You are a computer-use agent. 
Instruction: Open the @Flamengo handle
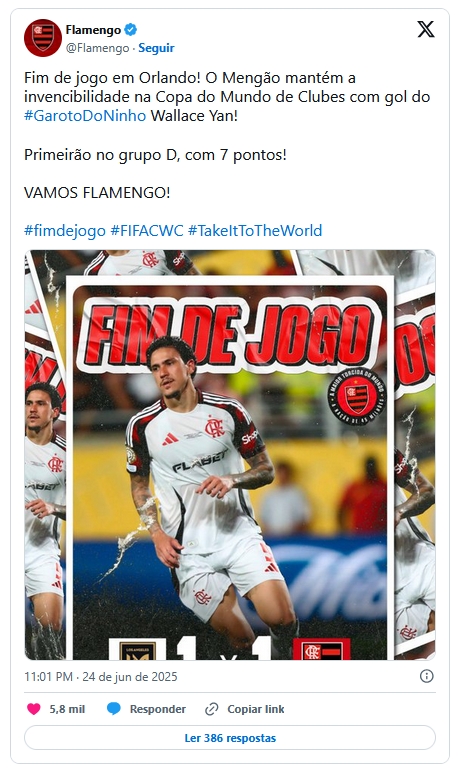point(97,48)
